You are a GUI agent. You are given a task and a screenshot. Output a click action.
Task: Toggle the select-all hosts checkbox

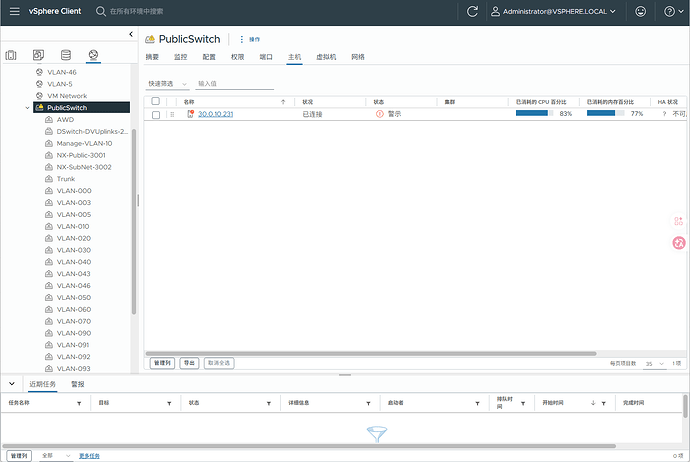155,101
